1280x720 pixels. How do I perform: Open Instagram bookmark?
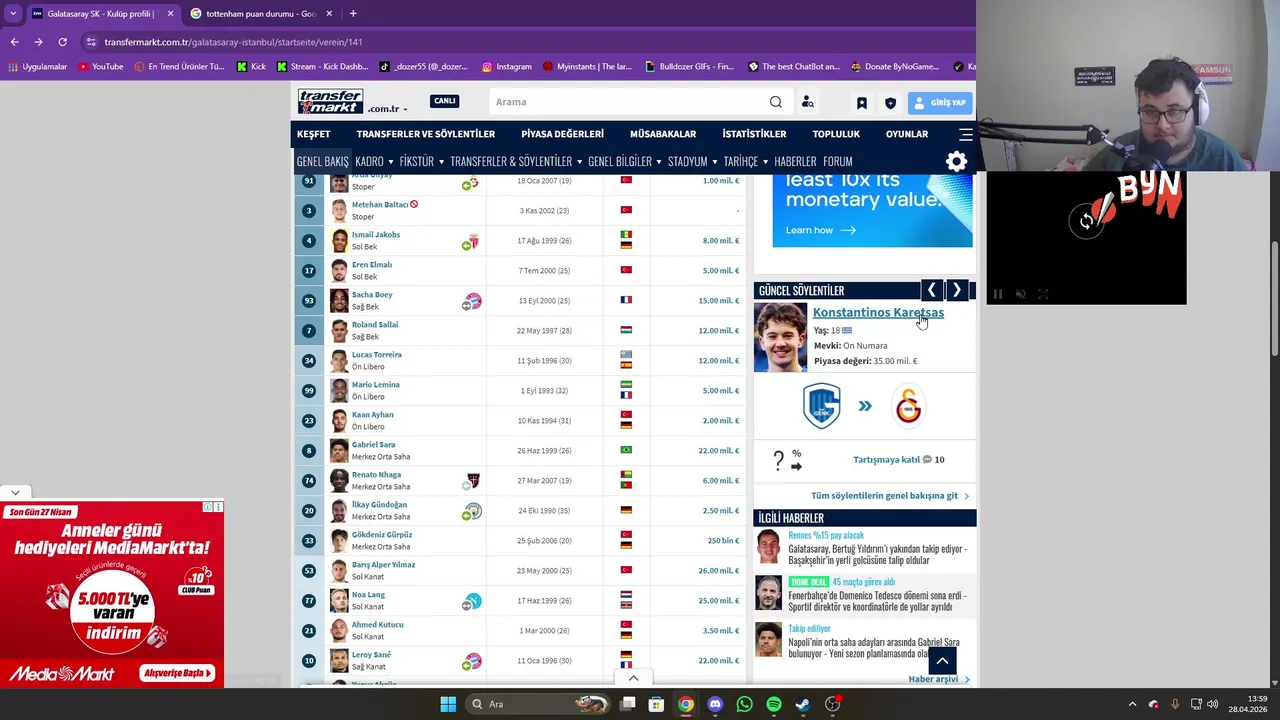(x=507, y=67)
